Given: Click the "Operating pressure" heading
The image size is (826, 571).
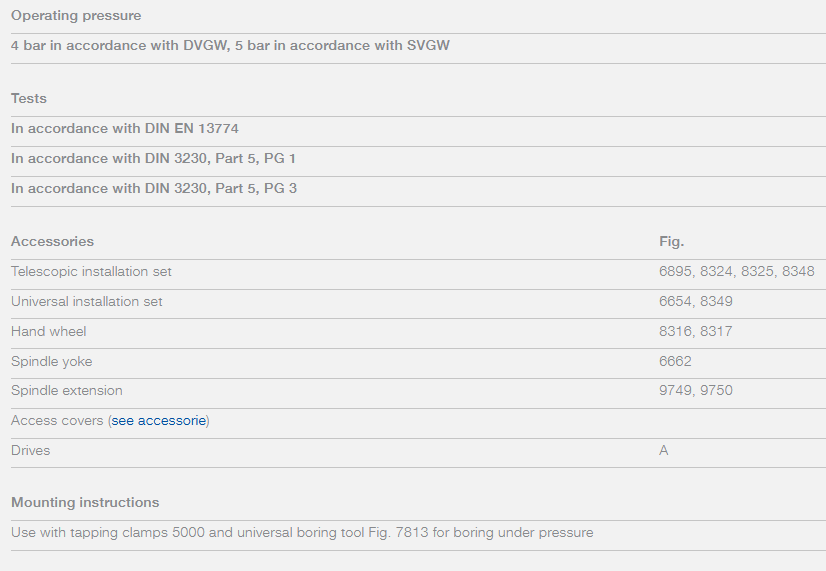Looking at the screenshot, I should click(x=76, y=16).
